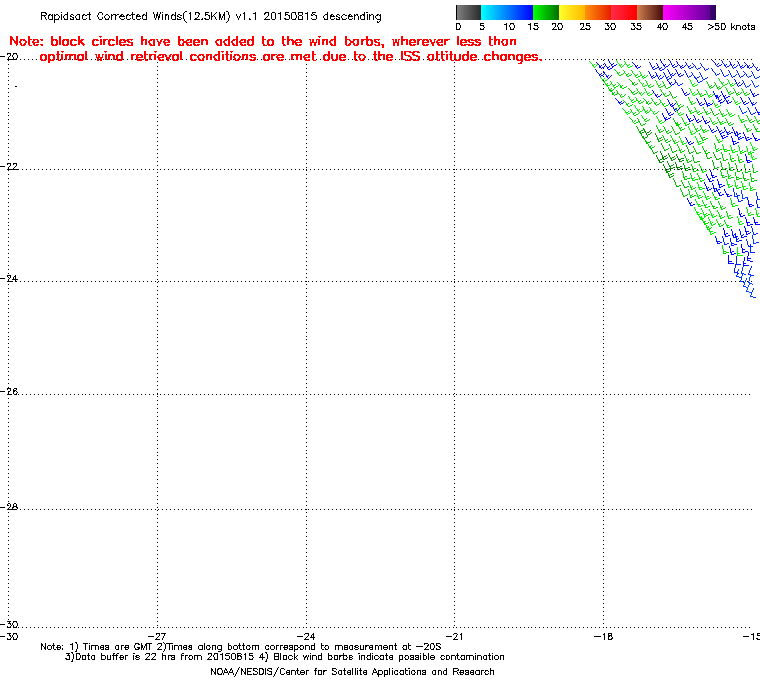The image size is (760, 688).
Task: Click the -21 longitude axis label
Action: (x=454, y=636)
